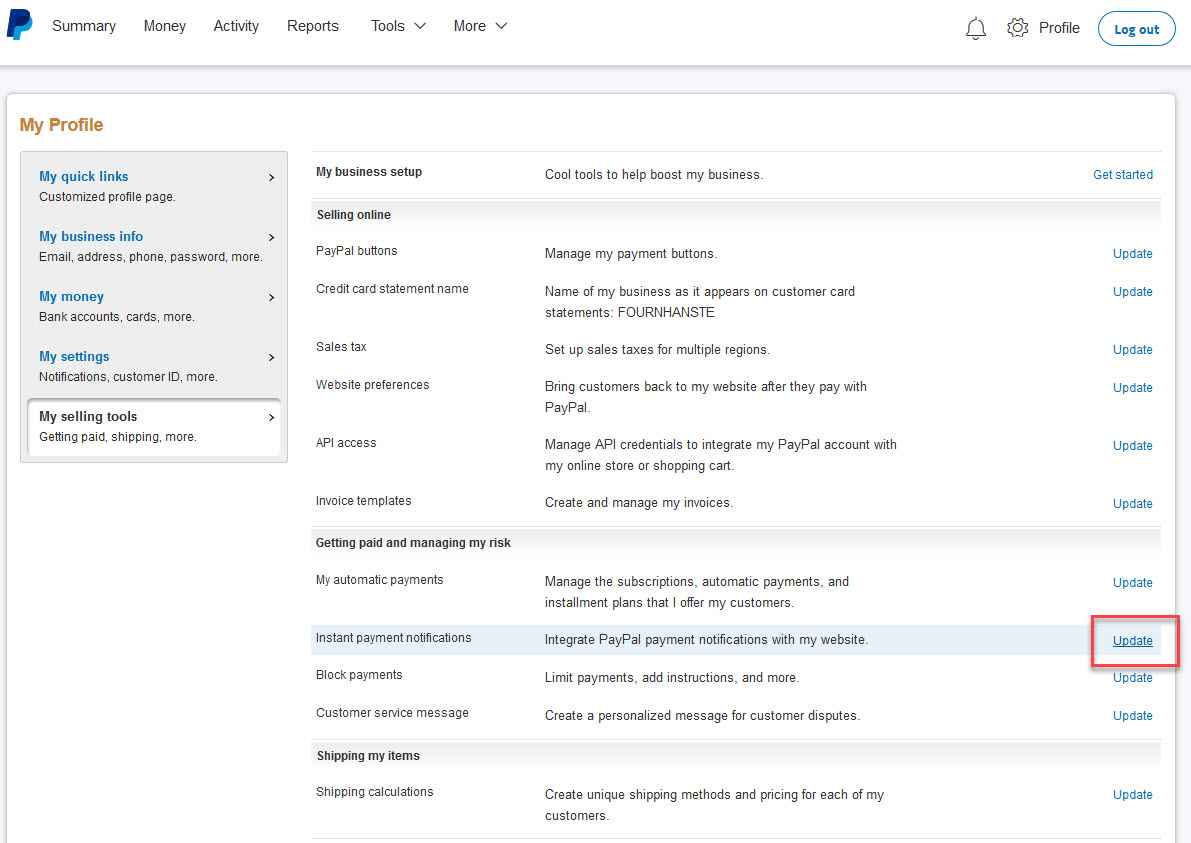
Task: Update Website preferences
Action: point(1133,387)
